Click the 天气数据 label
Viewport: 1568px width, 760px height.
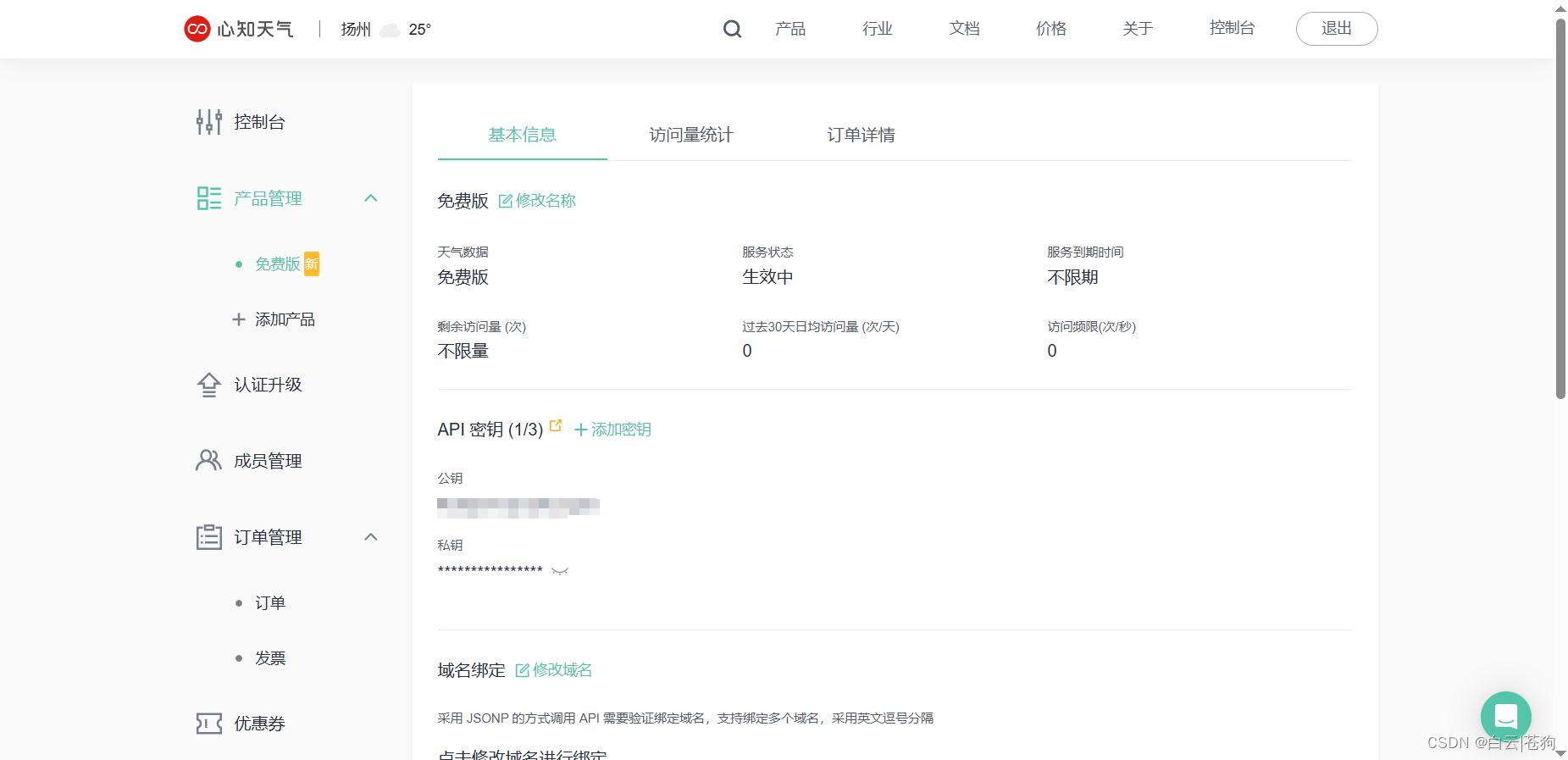pyautogui.click(x=463, y=252)
